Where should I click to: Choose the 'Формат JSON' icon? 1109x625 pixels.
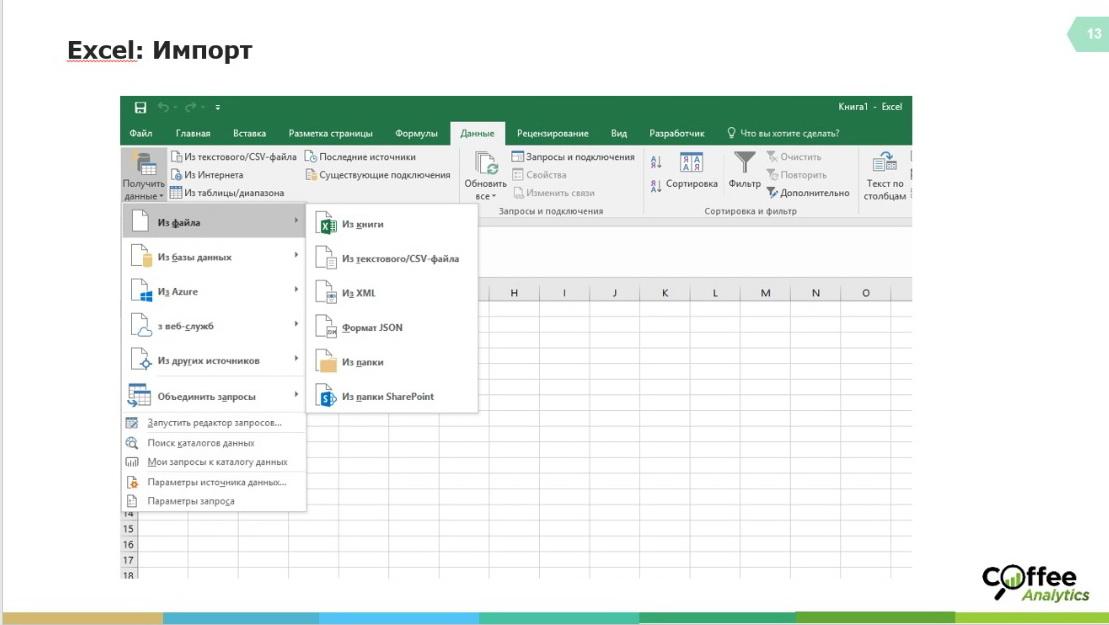[x=326, y=327]
